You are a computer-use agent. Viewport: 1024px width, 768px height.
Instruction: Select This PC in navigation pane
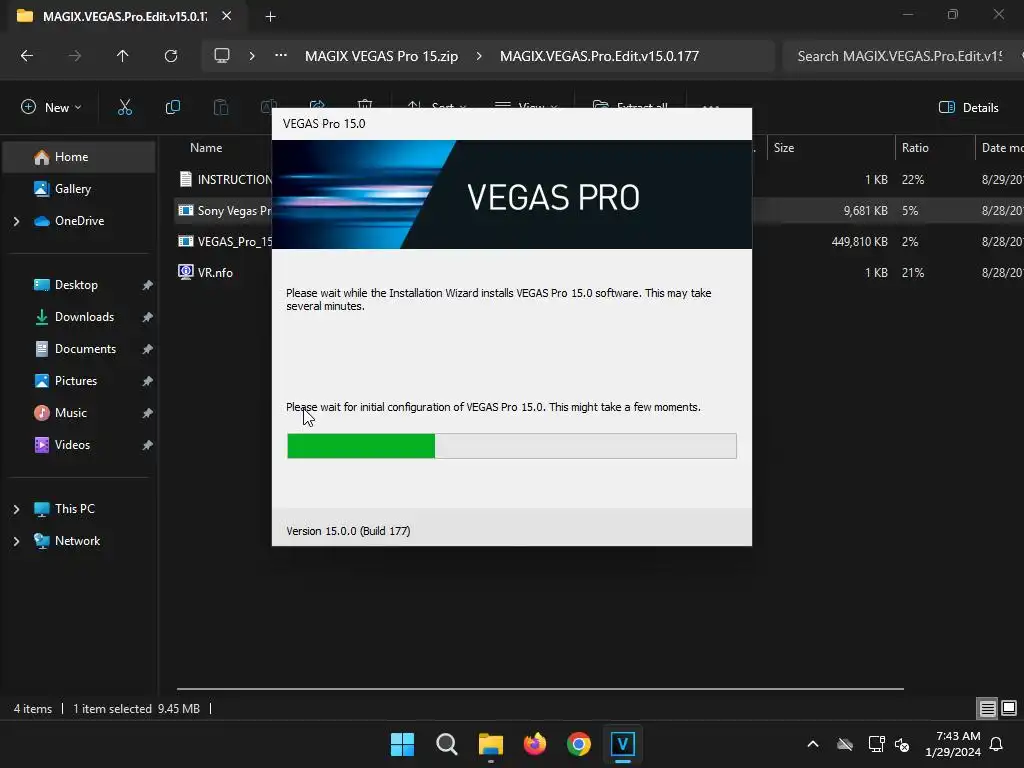tap(74, 509)
